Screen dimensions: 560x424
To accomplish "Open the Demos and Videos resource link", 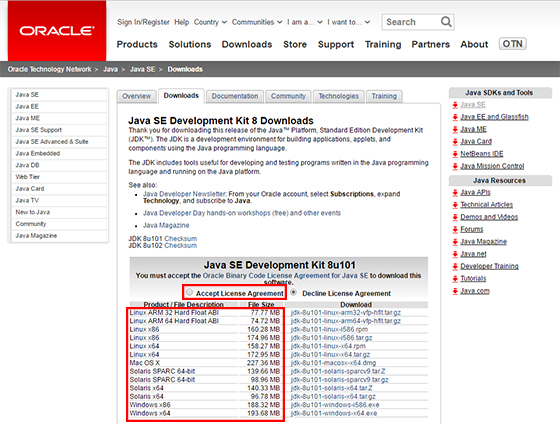I will 489,217.
